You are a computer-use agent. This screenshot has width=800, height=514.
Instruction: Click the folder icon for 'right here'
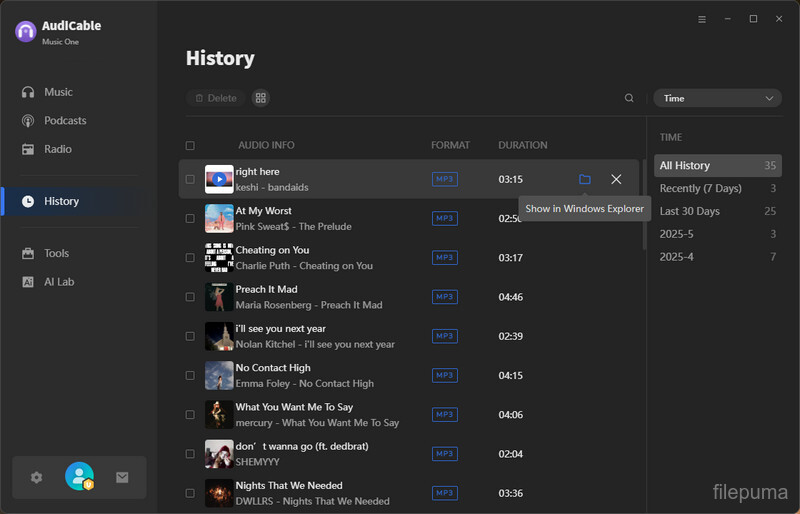click(585, 179)
